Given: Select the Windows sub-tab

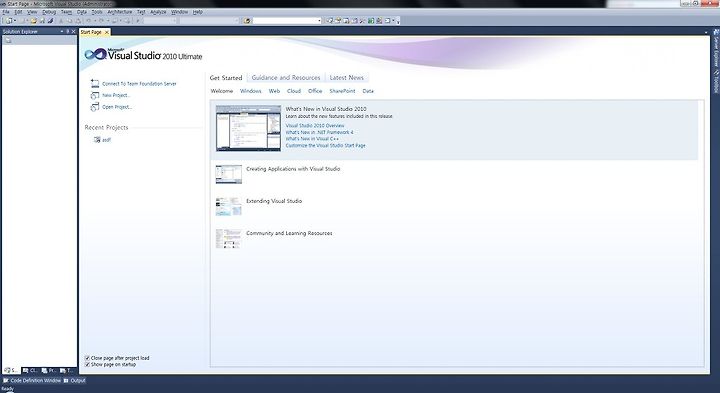Looking at the screenshot, I should pyautogui.click(x=251, y=91).
